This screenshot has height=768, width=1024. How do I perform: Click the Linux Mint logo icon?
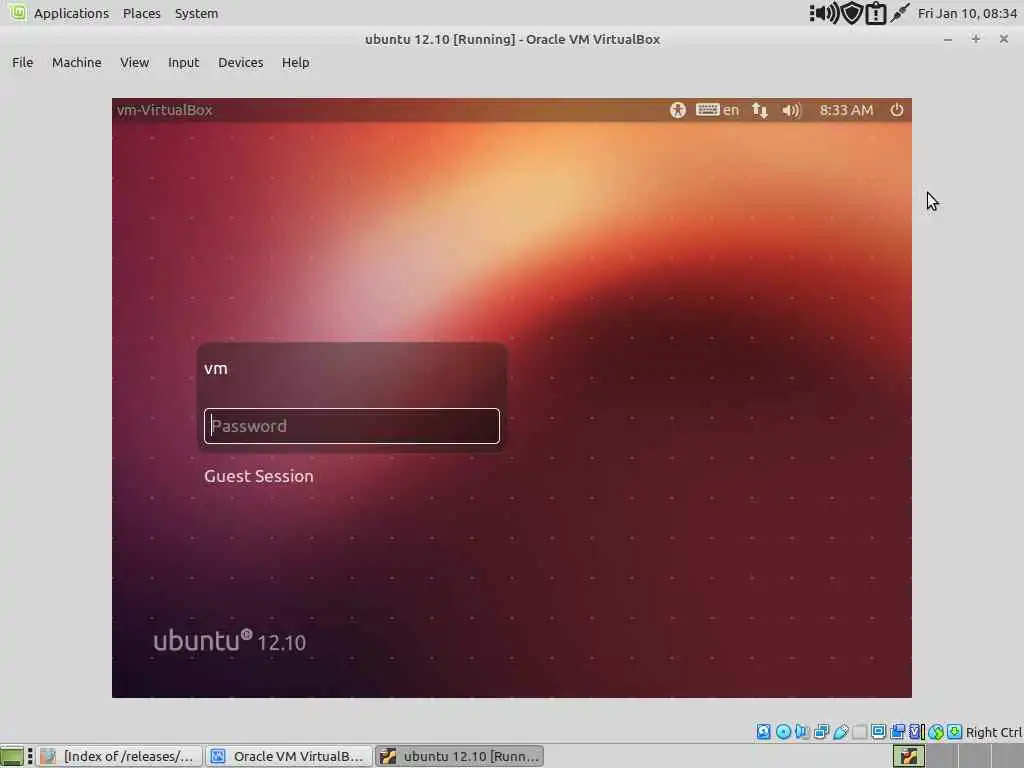[x=18, y=12]
